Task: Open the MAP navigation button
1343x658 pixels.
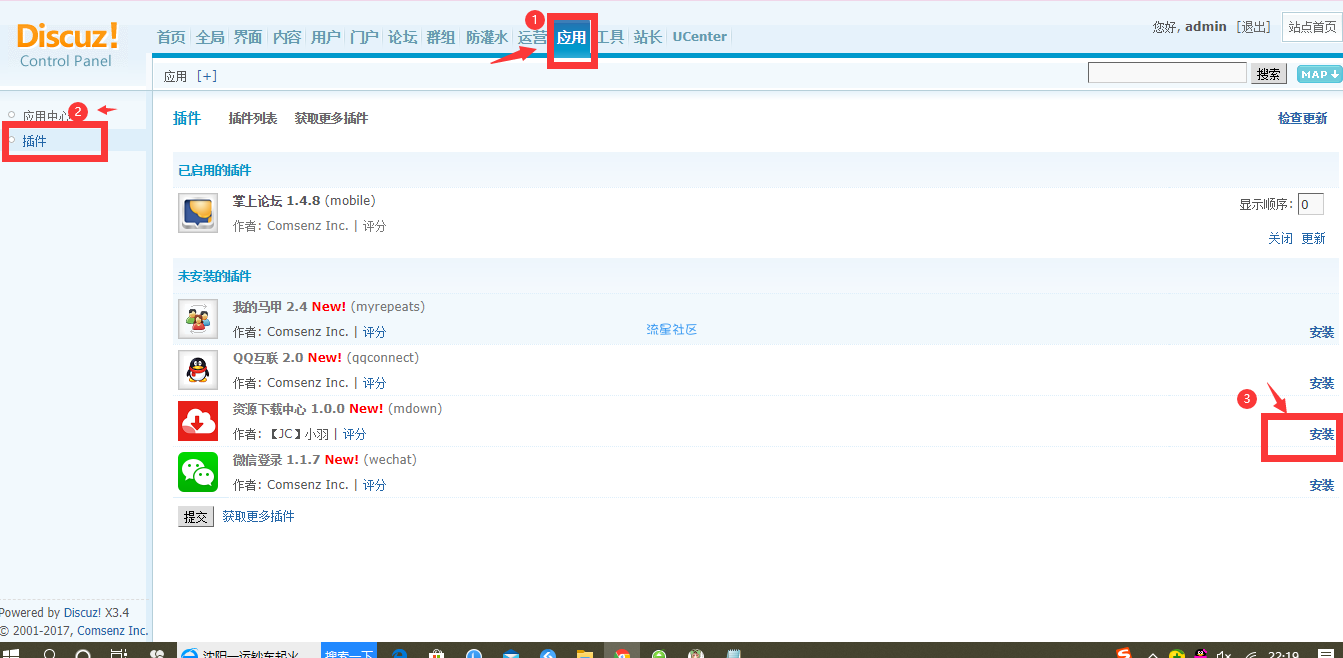Action: tap(1319, 74)
